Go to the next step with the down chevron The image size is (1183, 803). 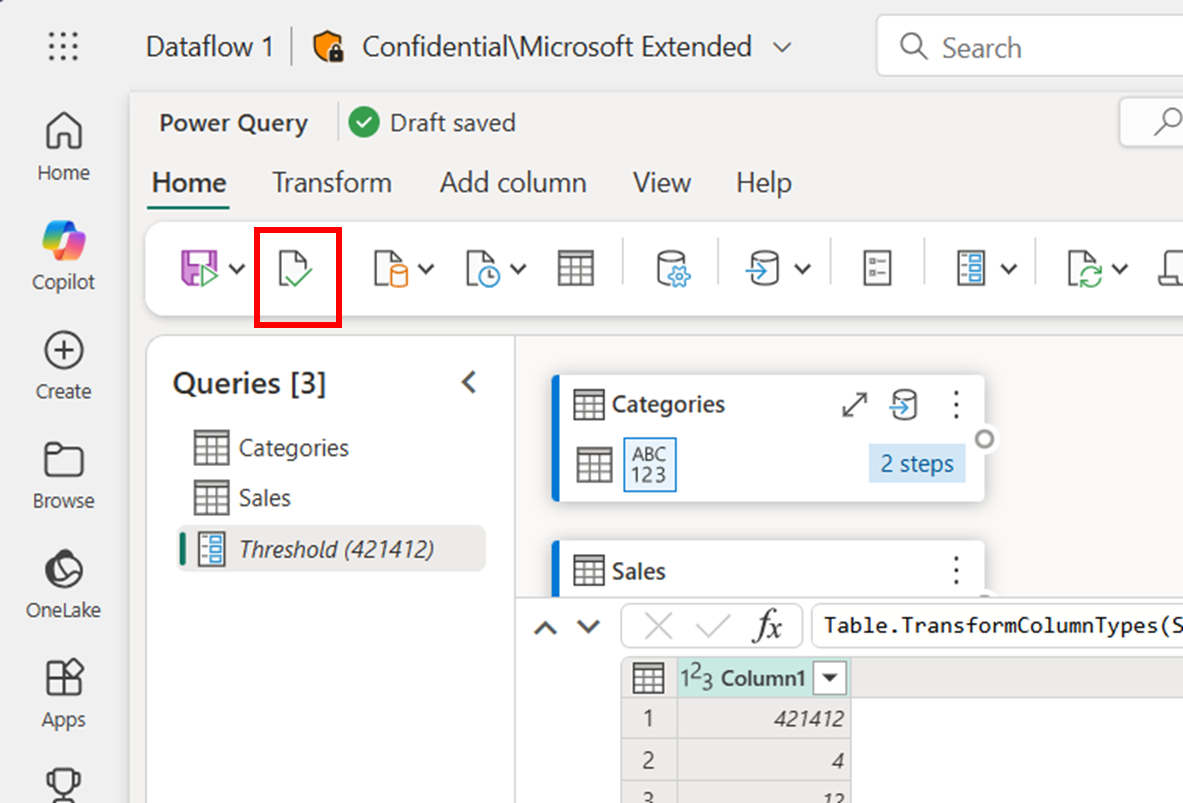[x=588, y=626]
